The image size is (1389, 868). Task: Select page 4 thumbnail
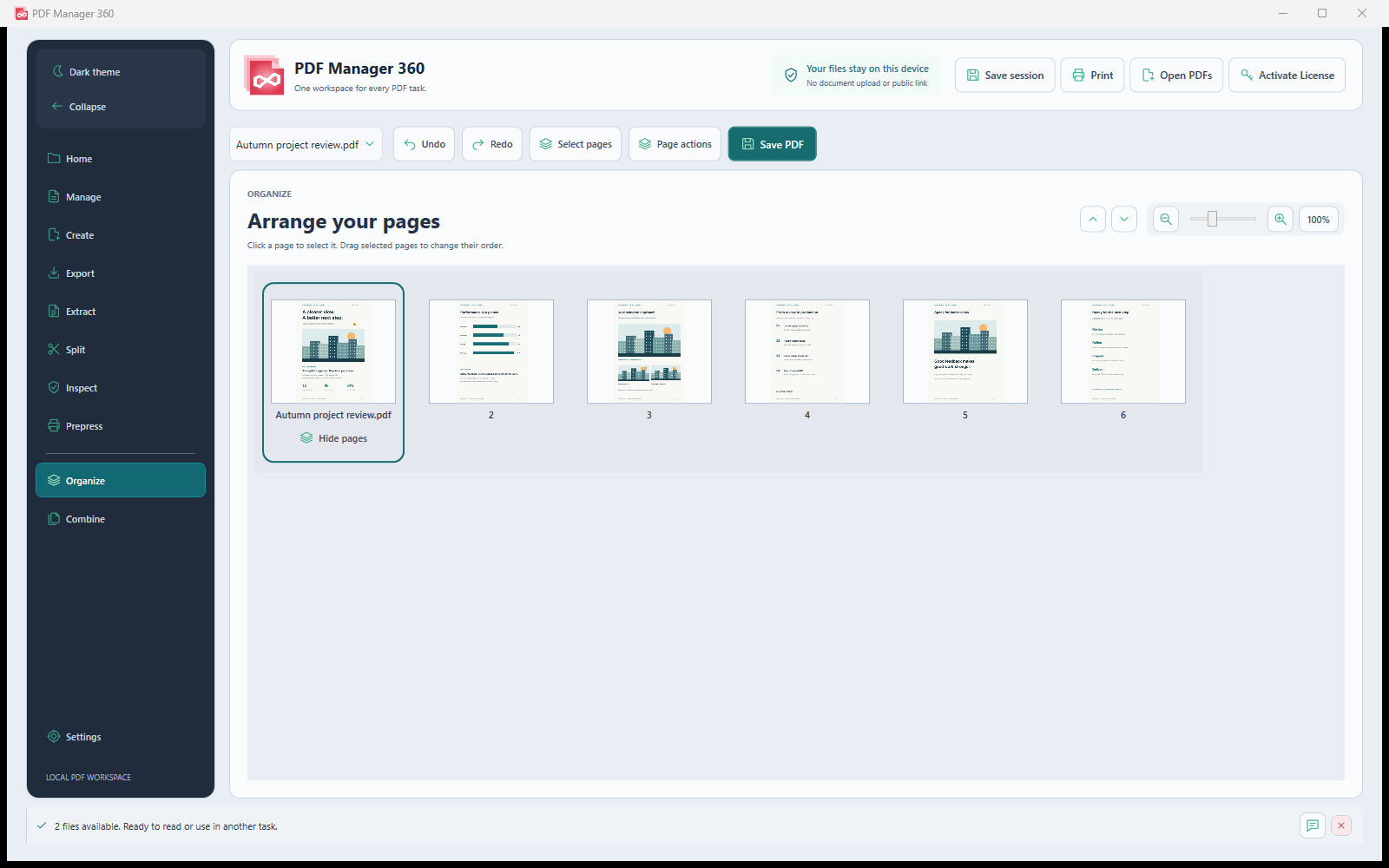(807, 352)
